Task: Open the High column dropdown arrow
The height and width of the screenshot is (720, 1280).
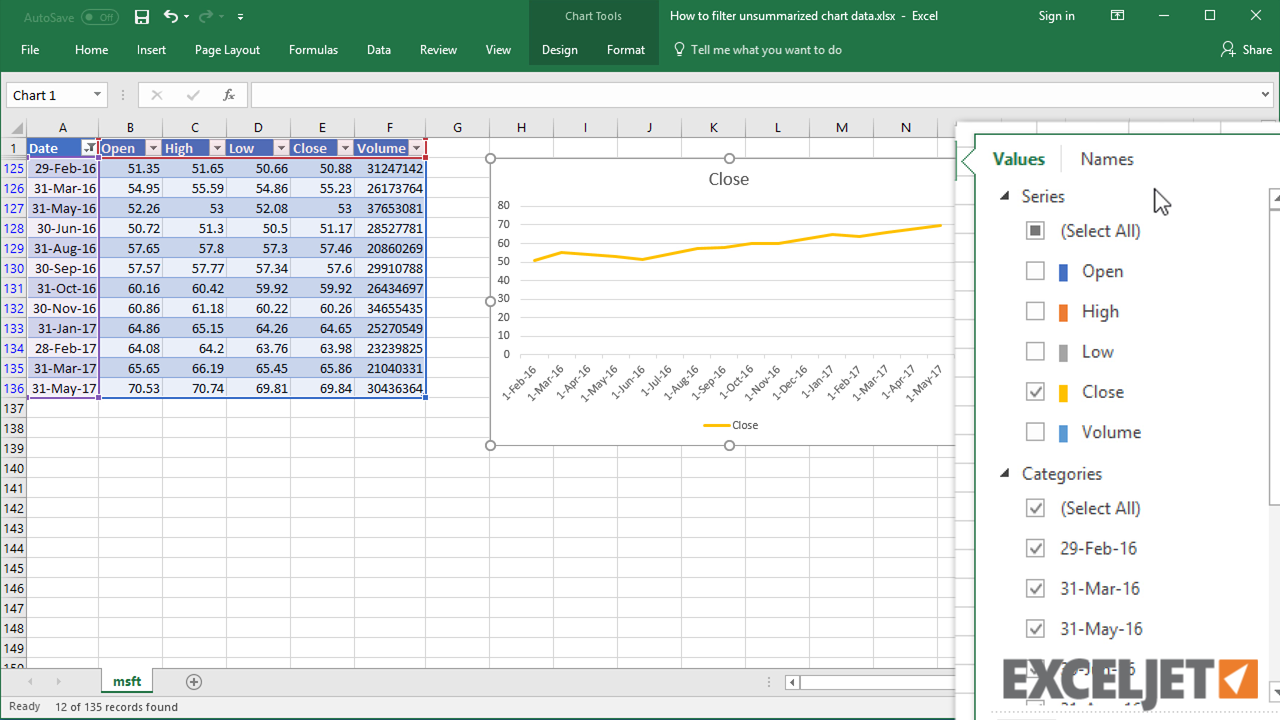Action: tap(216, 147)
